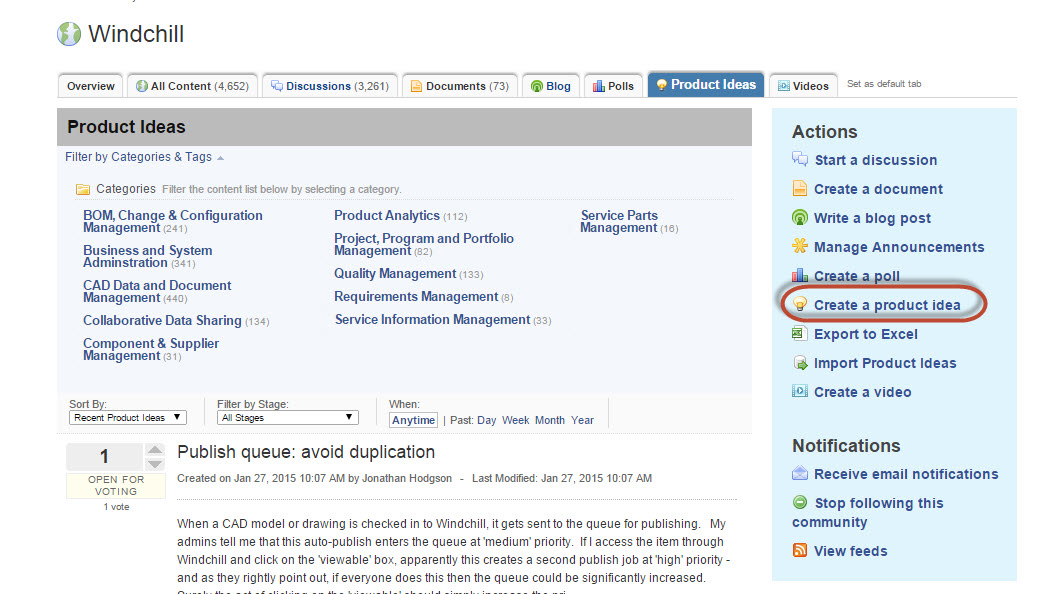Click the green icon on the Blog tab
Viewport: 1045px width, 594px height.
point(536,86)
